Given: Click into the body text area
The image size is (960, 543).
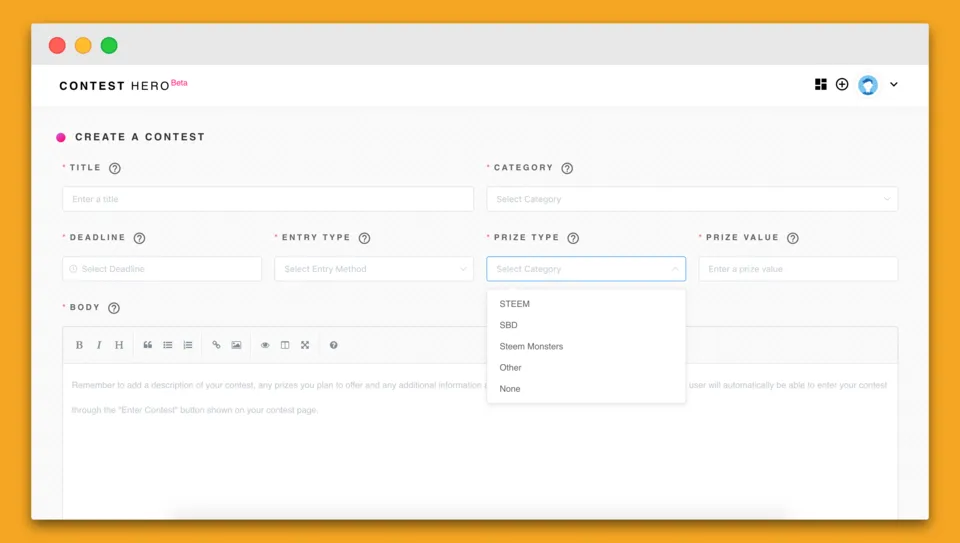Looking at the screenshot, I should point(480,441).
